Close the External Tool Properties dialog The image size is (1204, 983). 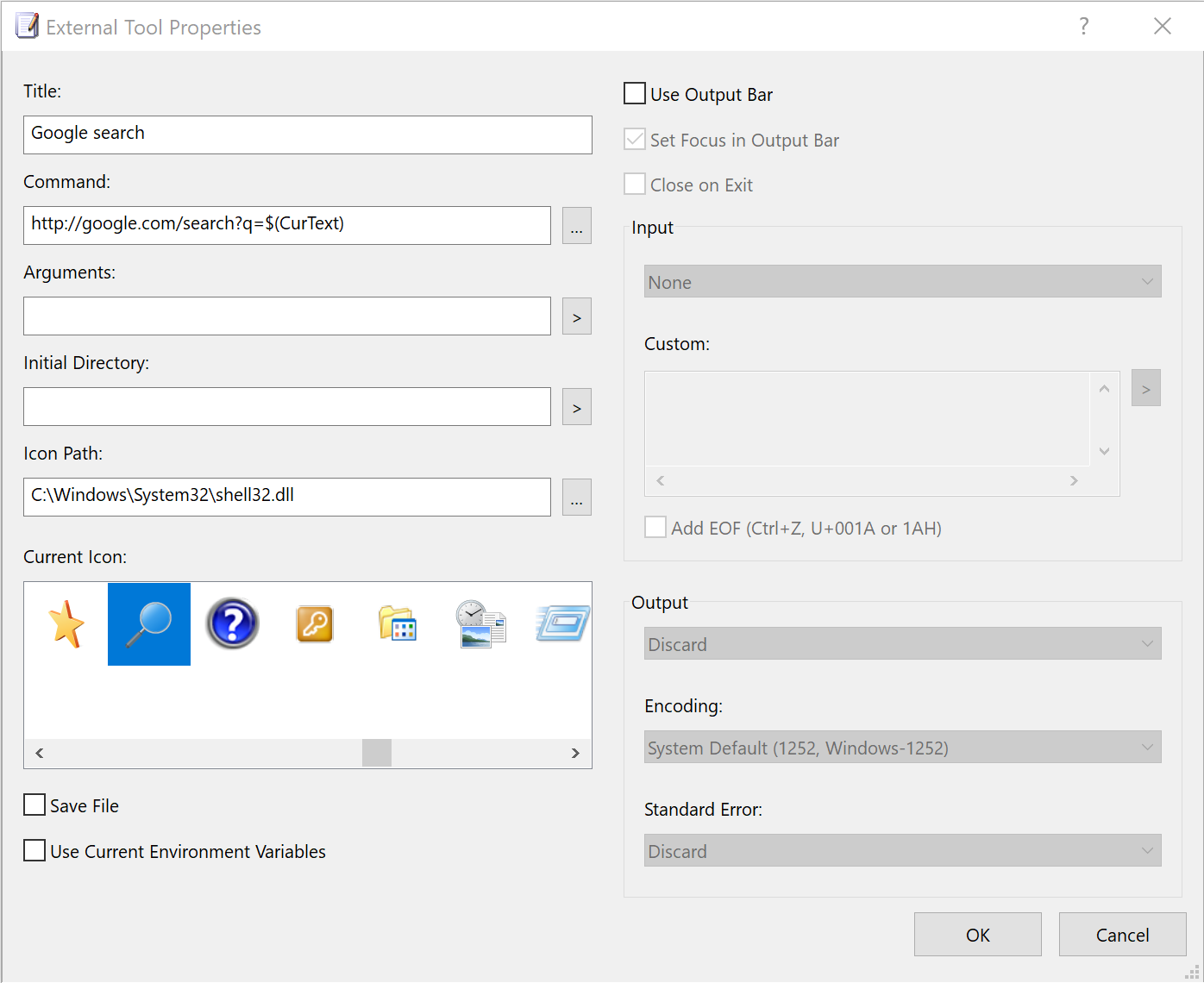[1163, 26]
